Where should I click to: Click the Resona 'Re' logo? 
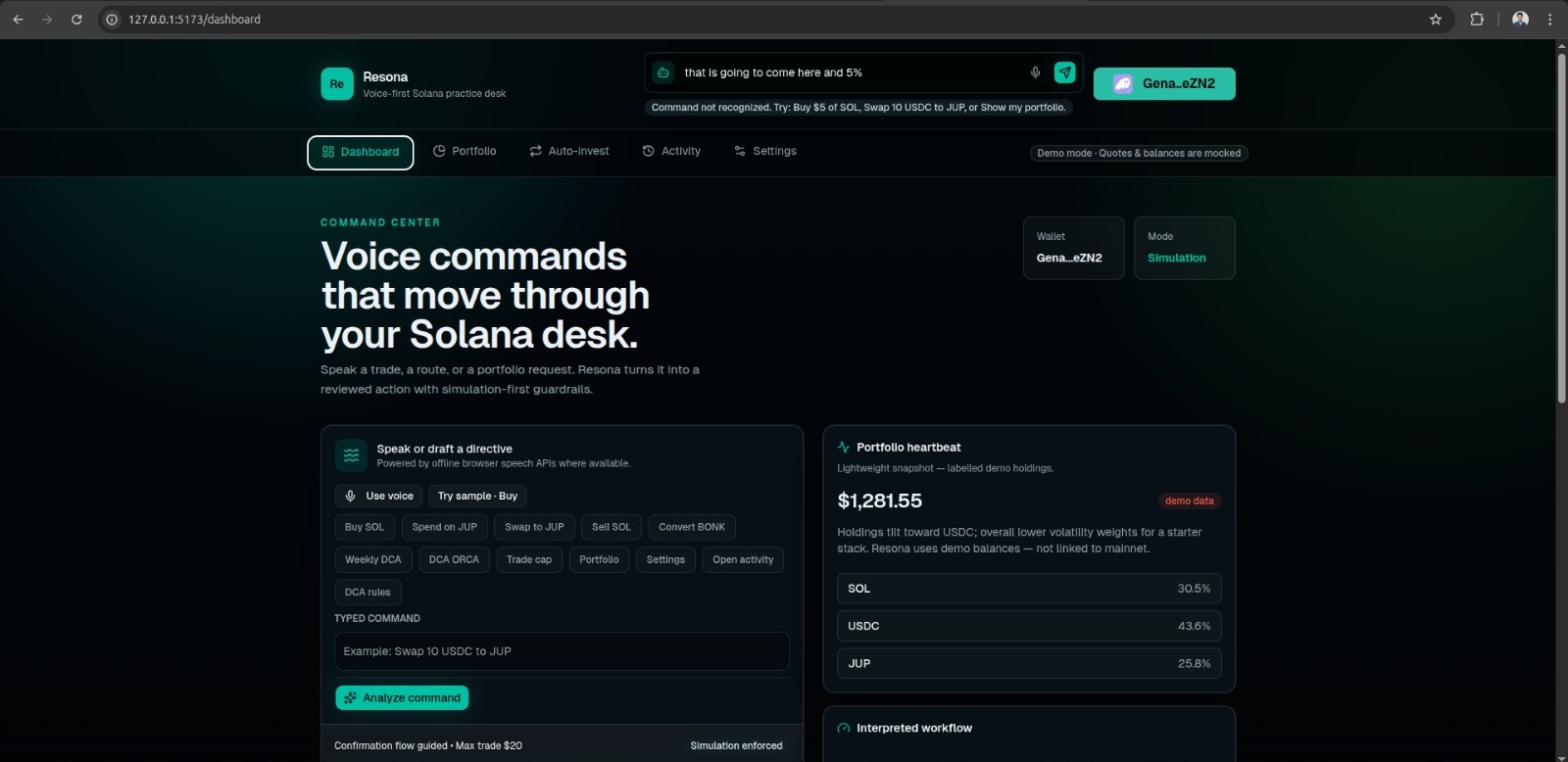click(x=337, y=84)
